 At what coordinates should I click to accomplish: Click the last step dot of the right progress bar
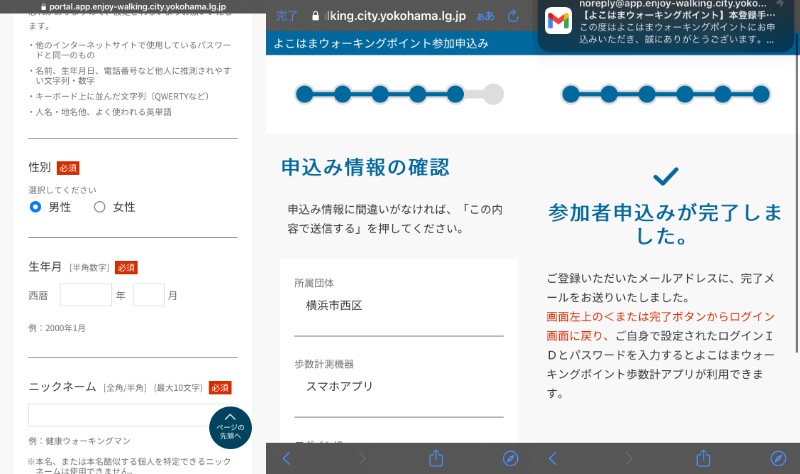coord(761,94)
